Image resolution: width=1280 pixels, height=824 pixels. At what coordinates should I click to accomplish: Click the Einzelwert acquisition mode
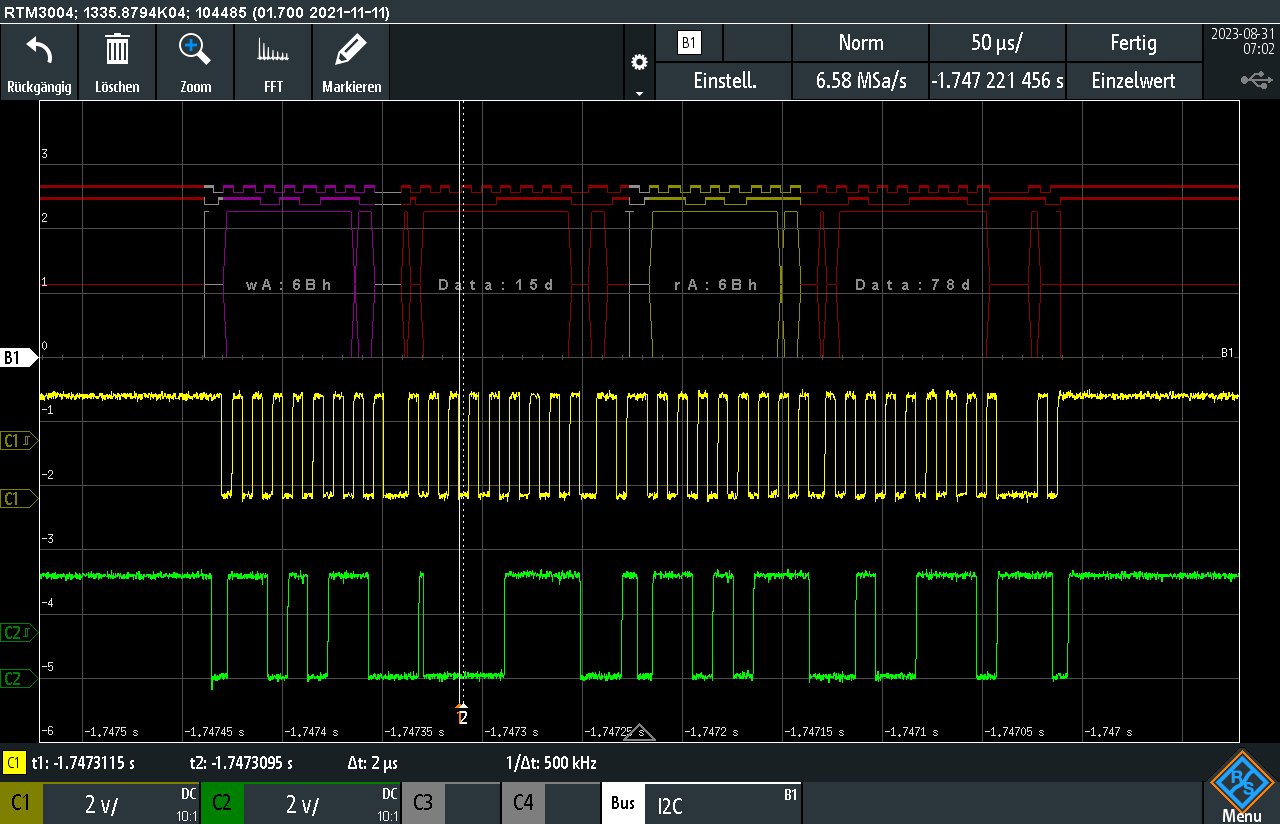point(1134,81)
